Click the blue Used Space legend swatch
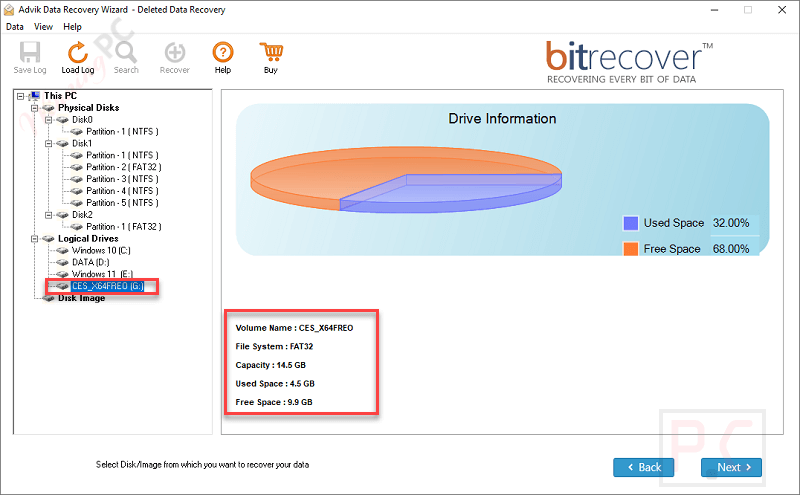 pyautogui.click(x=631, y=224)
